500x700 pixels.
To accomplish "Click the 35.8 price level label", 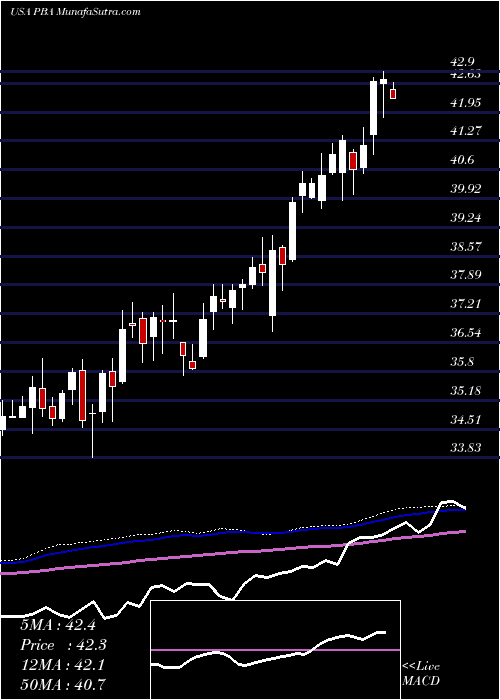I will pos(463,362).
